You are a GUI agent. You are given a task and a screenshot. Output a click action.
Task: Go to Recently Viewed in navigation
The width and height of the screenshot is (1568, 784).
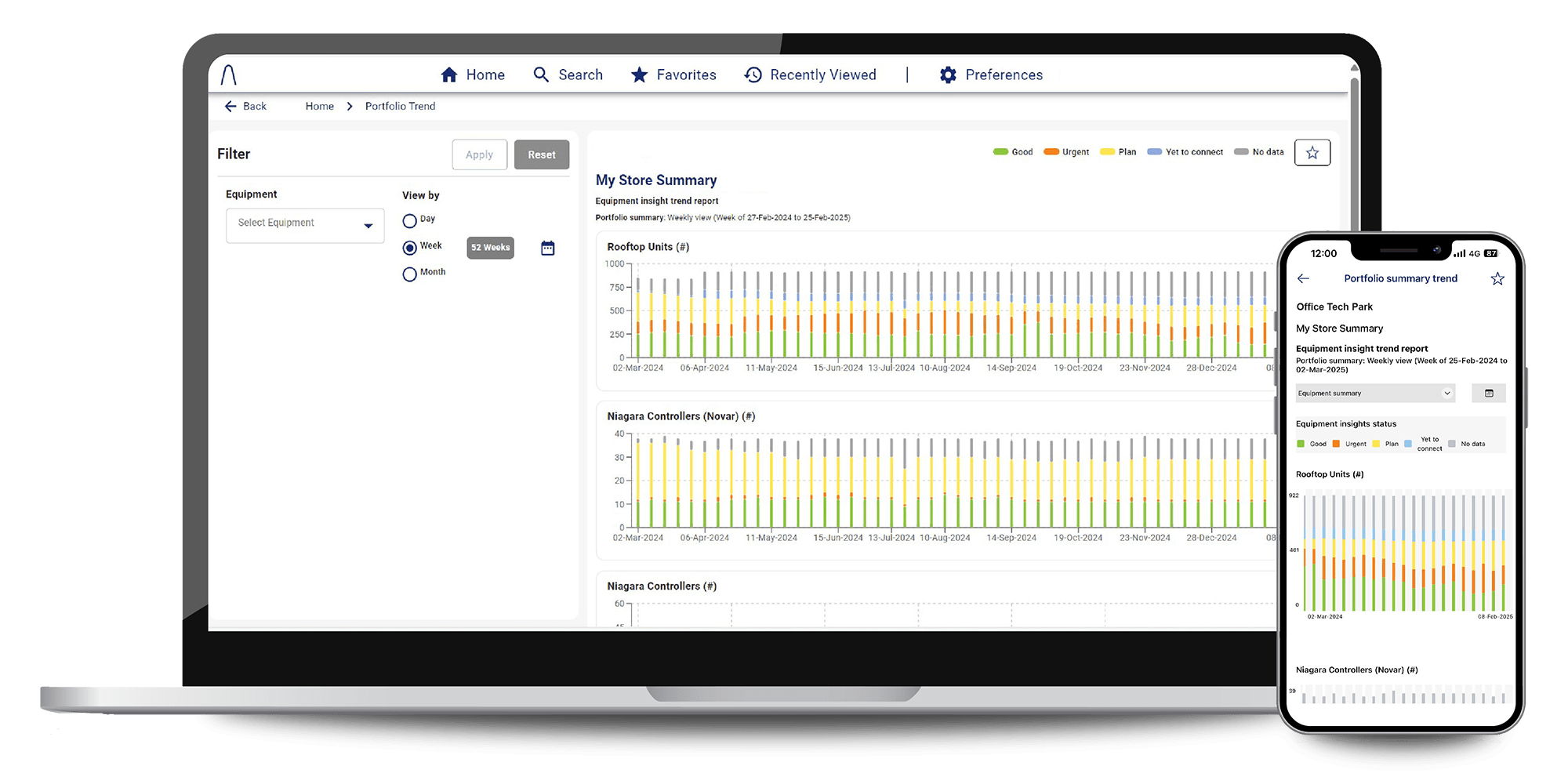810,75
